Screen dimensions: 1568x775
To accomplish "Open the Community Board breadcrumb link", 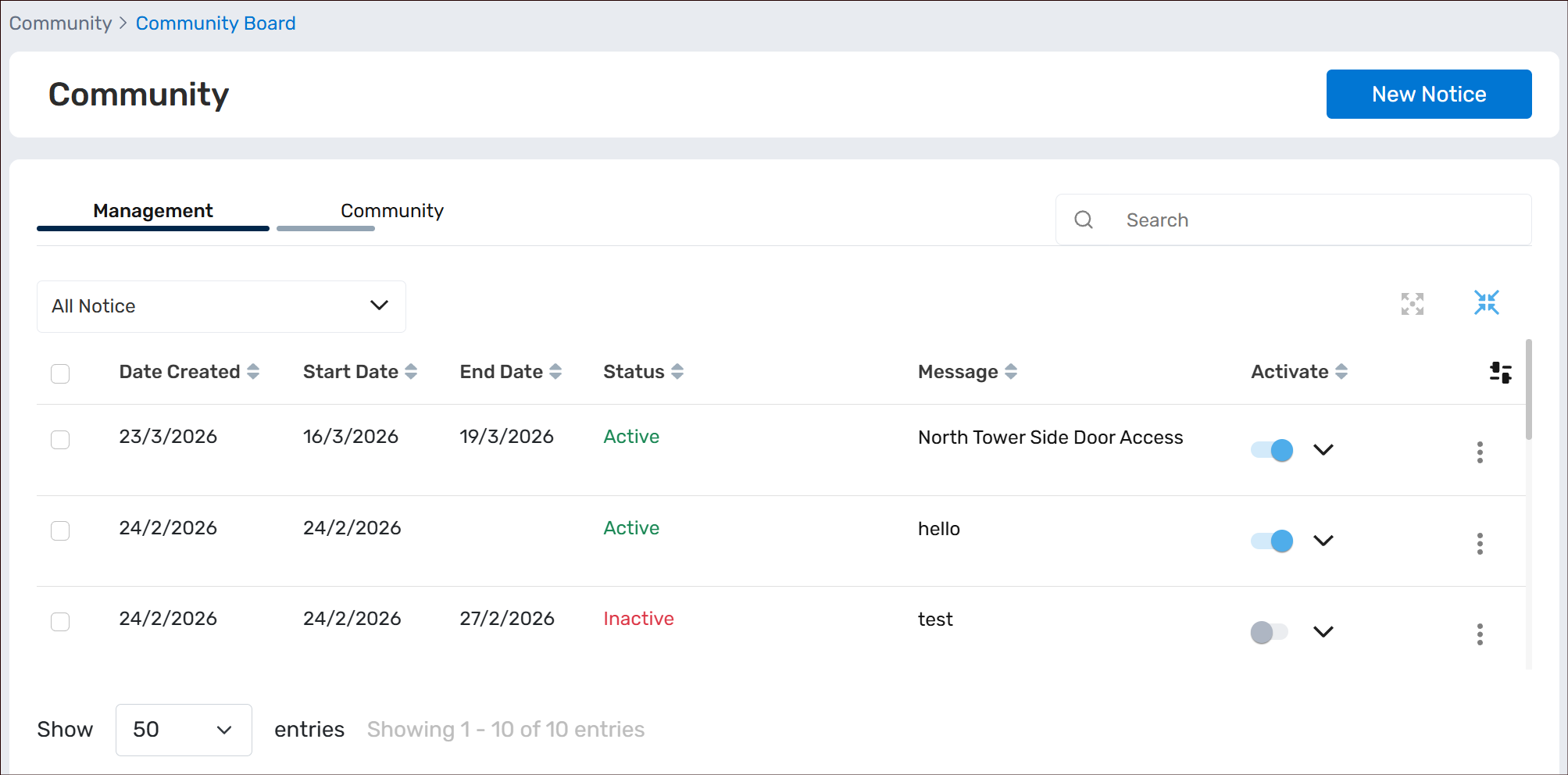I will [x=216, y=23].
